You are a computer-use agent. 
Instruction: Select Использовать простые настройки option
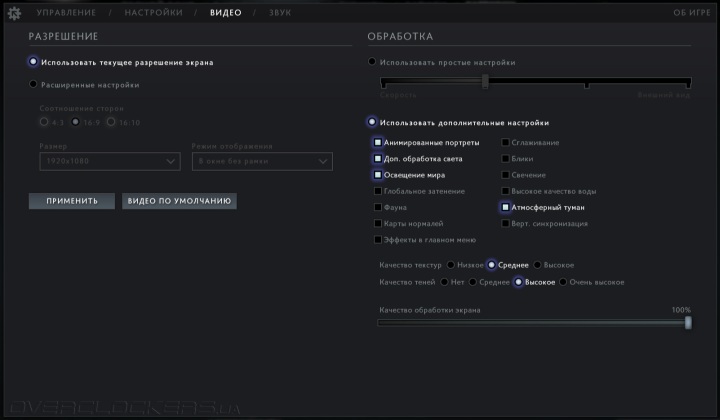tap(373, 62)
